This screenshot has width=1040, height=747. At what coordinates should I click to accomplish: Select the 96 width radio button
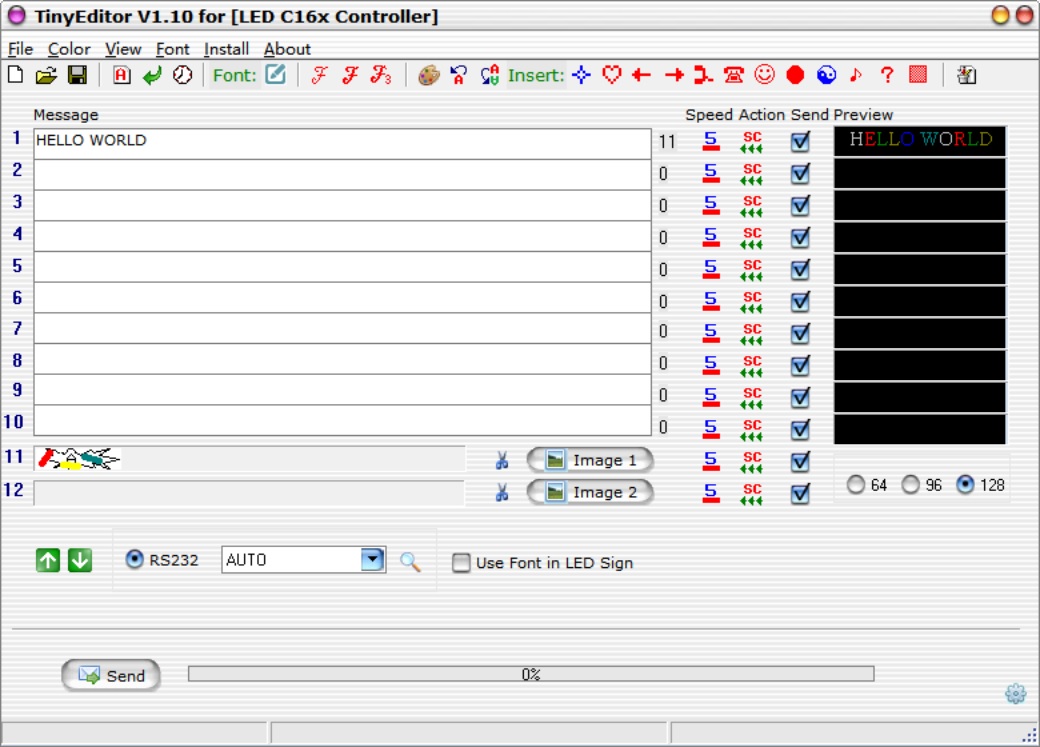click(x=911, y=485)
